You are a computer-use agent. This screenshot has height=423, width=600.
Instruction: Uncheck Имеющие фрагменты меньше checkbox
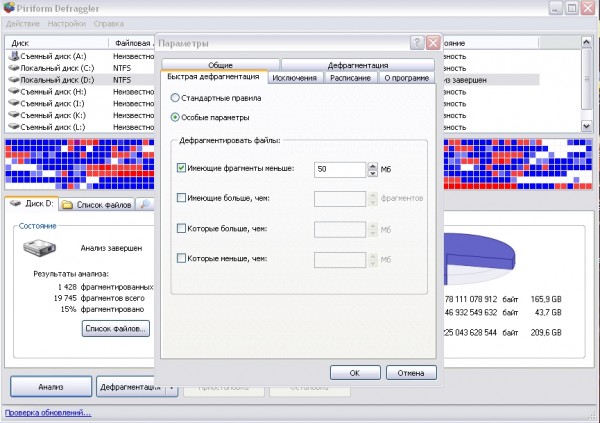click(x=181, y=168)
